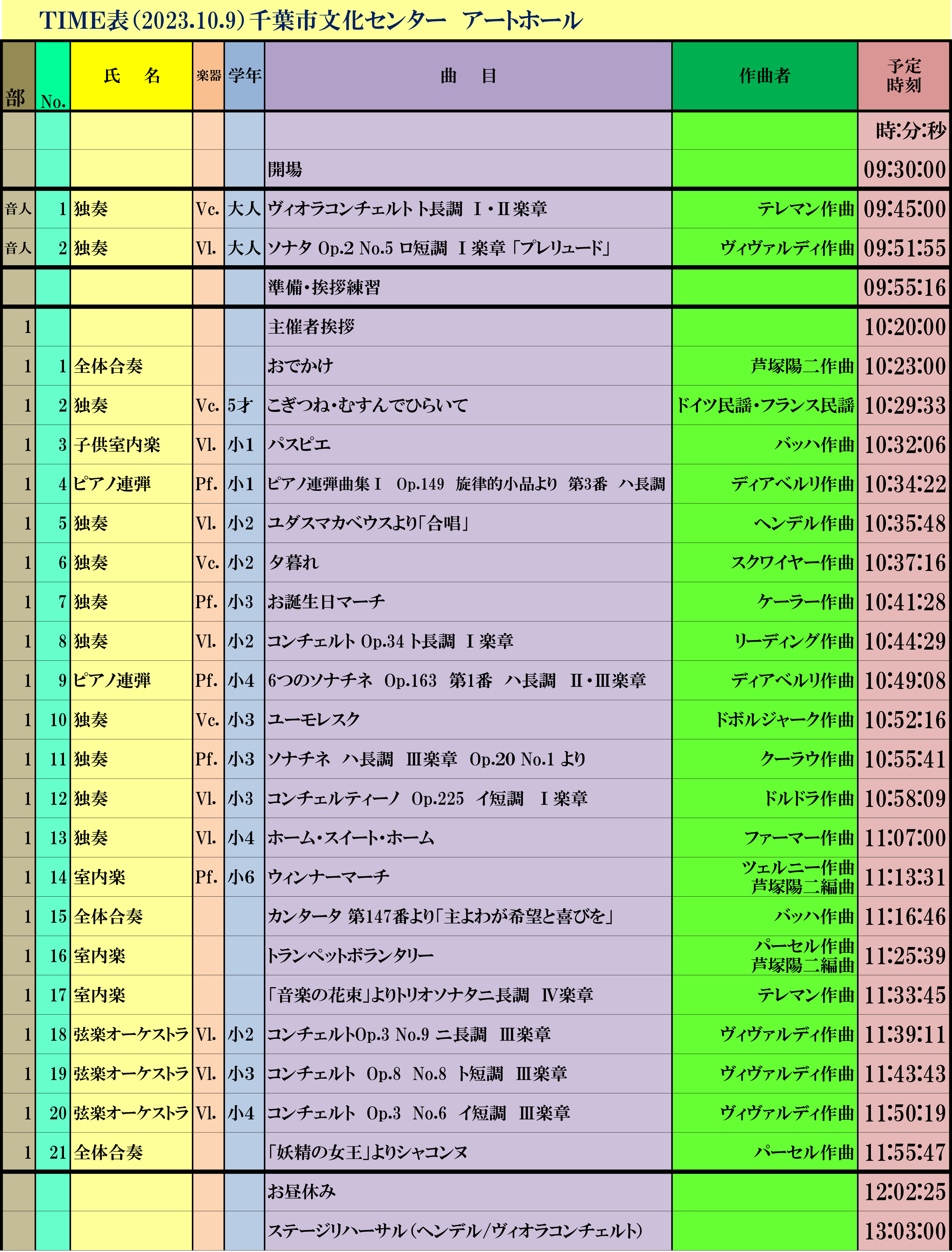Click 'コンチェルト Op.3 No.6 イ短調' cell
952x1252 pixels.
pyautogui.click(x=468, y=1113)
